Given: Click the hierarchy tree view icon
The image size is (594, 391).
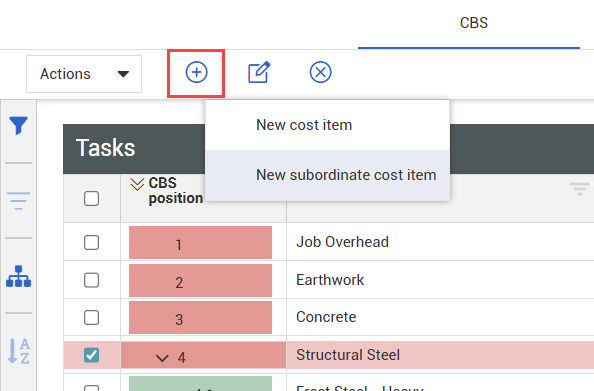Looking at the screenshot, I should coord(19,276).
